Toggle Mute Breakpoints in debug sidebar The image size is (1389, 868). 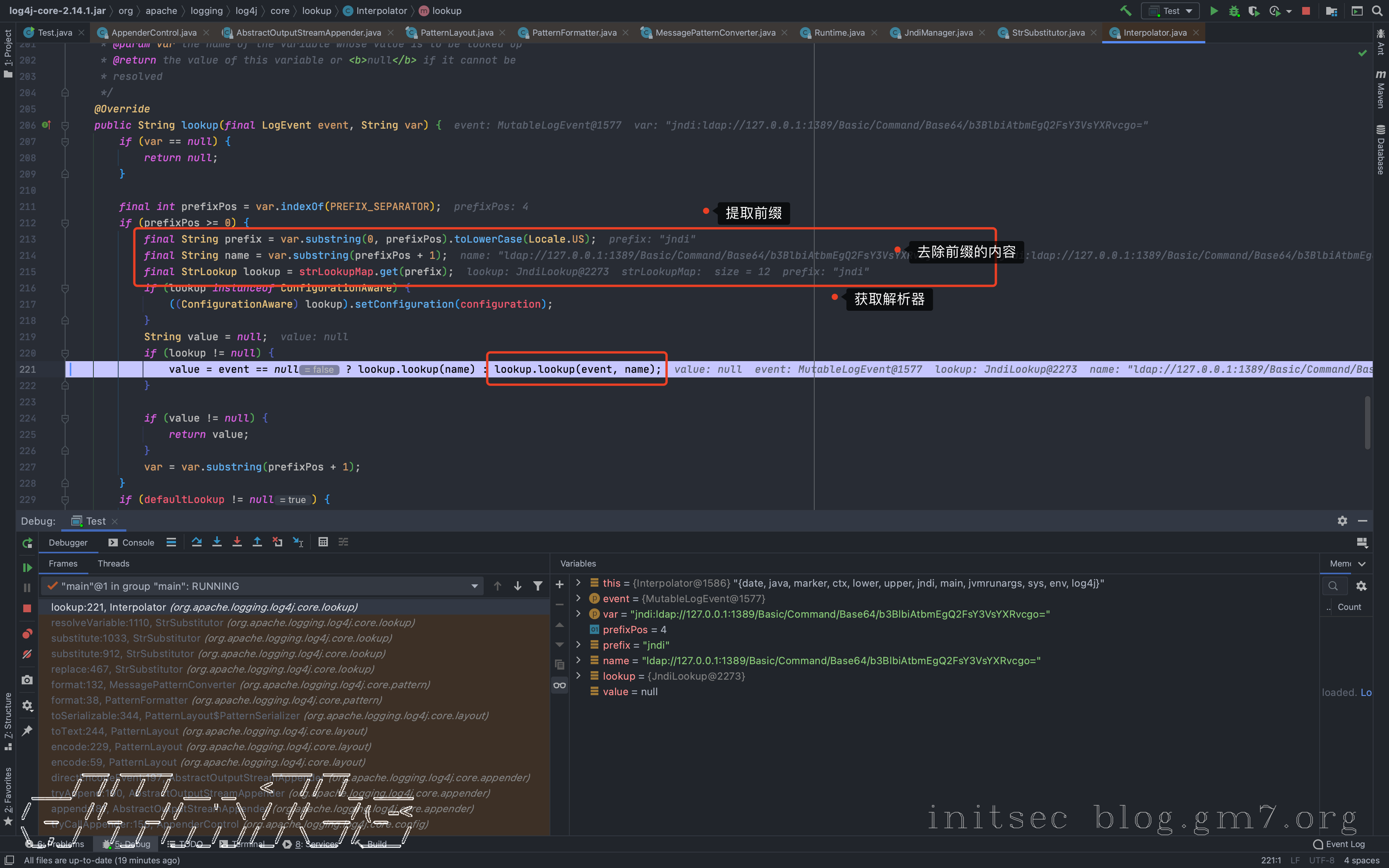tap(27, 654)
